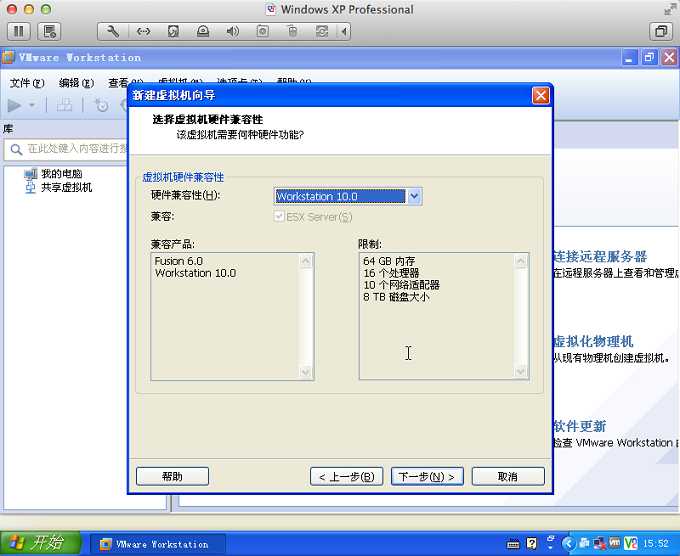Open the 文件 menu
This screenshot has width=680, height=556.
click(x=27, y=83)
